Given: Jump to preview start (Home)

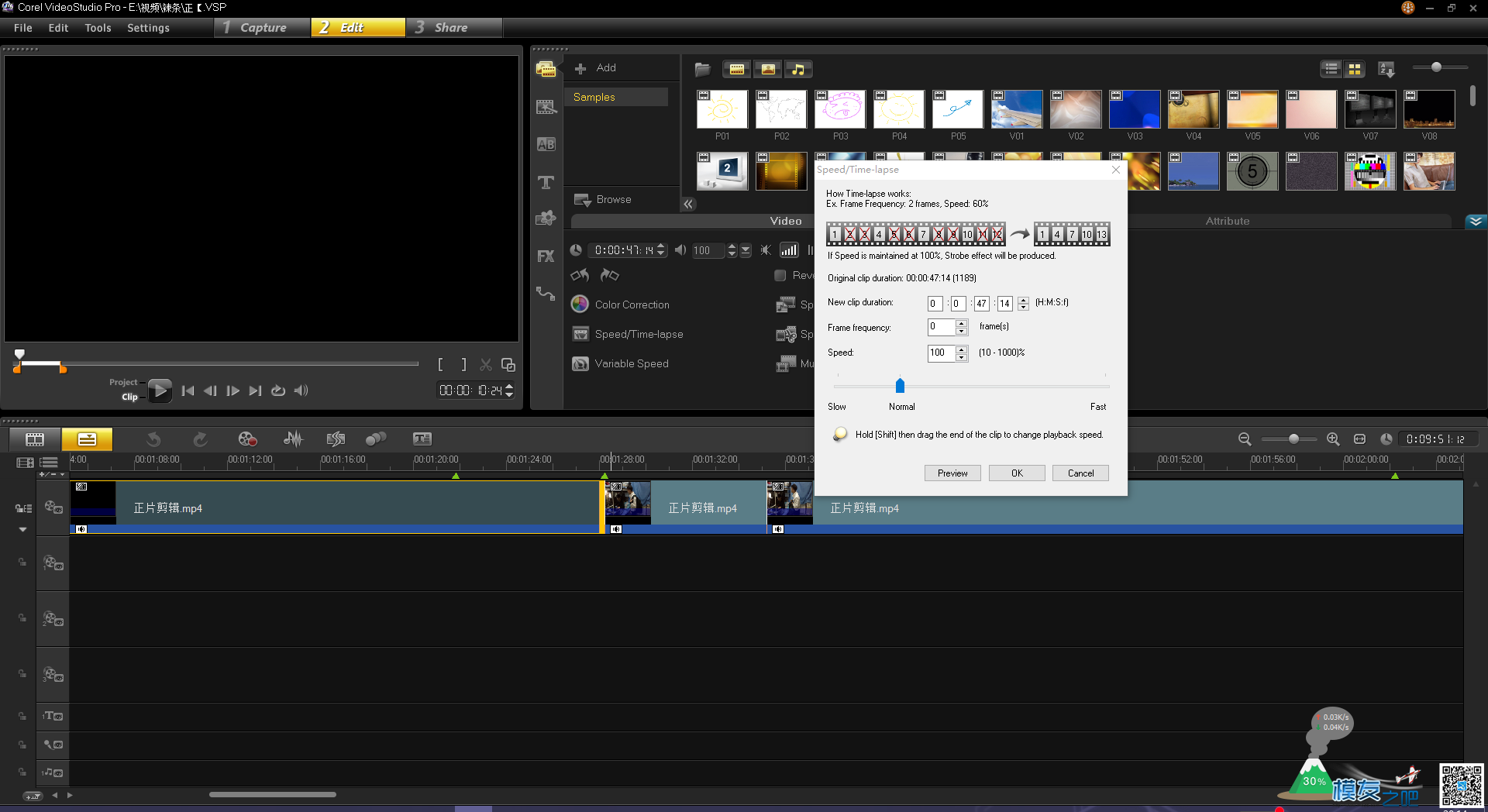Looking at the screenshot, I should click(x=188, y=391).
